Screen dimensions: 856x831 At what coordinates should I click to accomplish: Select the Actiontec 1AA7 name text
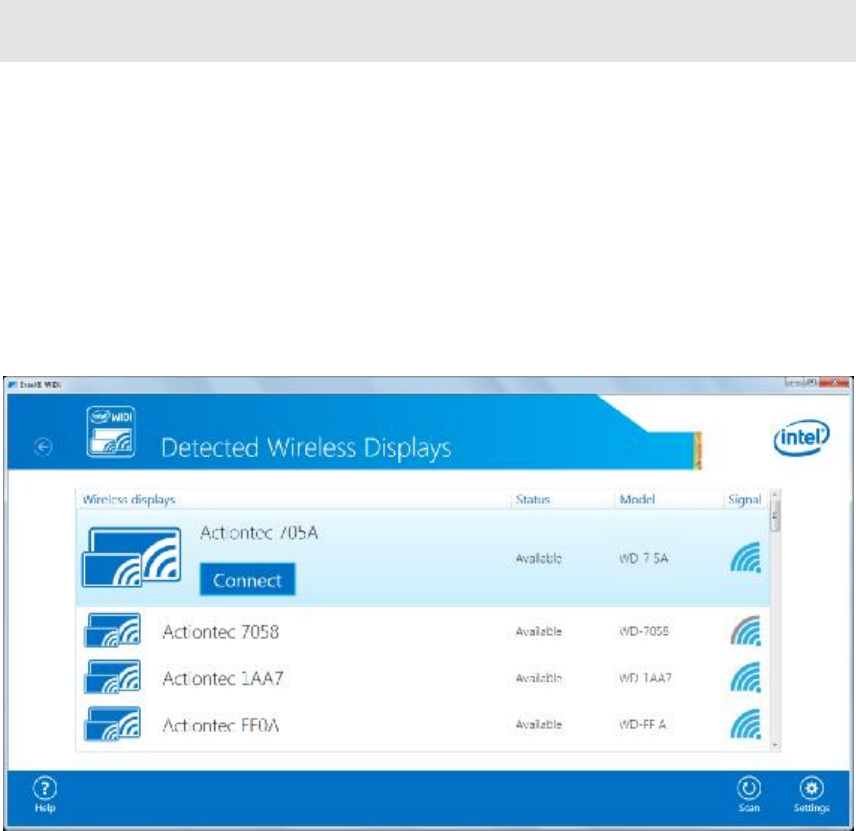(x=223, y=678)
